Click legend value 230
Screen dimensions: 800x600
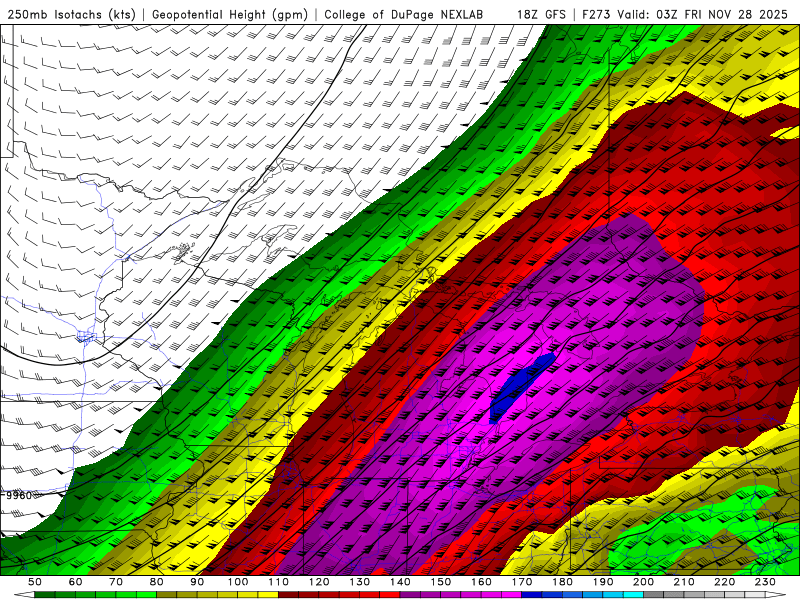(765, 582)
